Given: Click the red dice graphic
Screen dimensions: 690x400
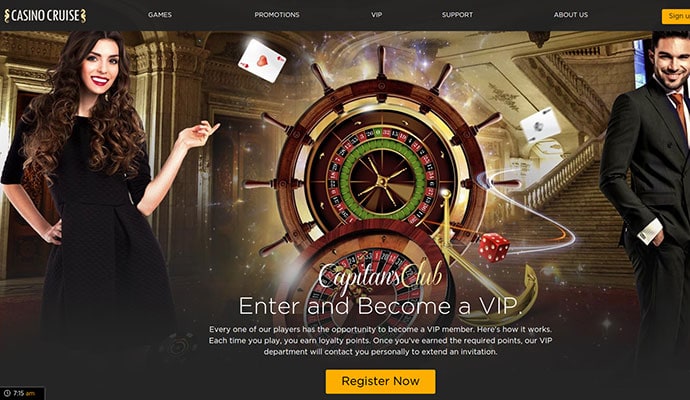Looking at the screenshot, I should pyautogui.click(x=494, y=248).
